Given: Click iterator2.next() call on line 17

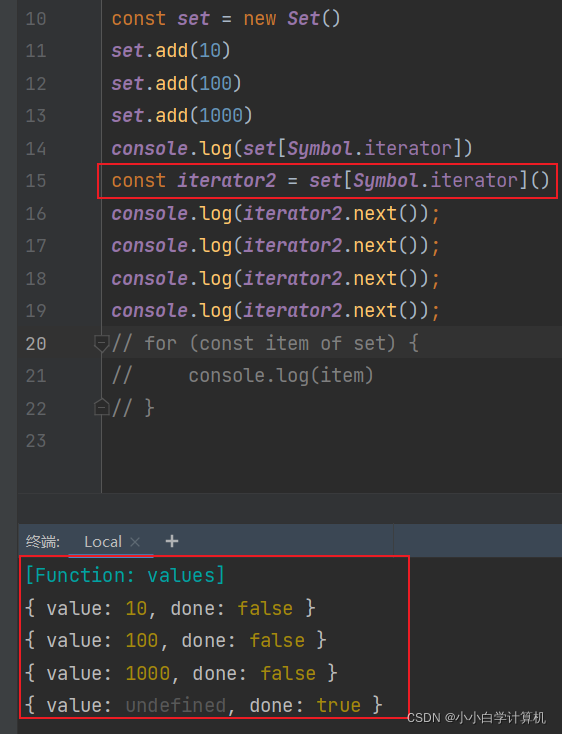Looking at the screenshot, I should click(330, 245).
